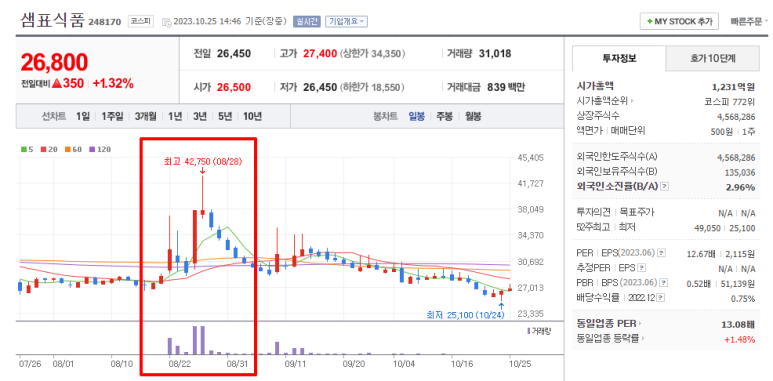The width and height of the screenshot is (773, 381).
Task: Open help icon next to BPS(2023.06)
Action: pos(664,283)
